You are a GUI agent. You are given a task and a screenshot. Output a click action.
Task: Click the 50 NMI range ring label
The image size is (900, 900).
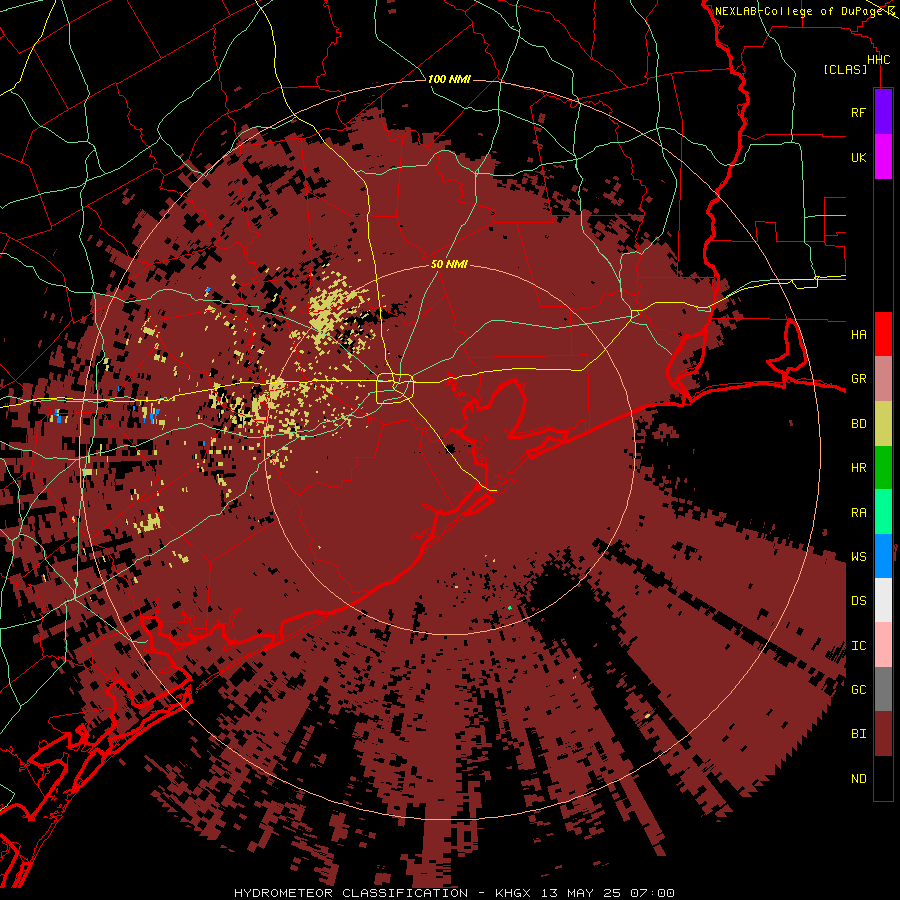(x=449, y=264)
